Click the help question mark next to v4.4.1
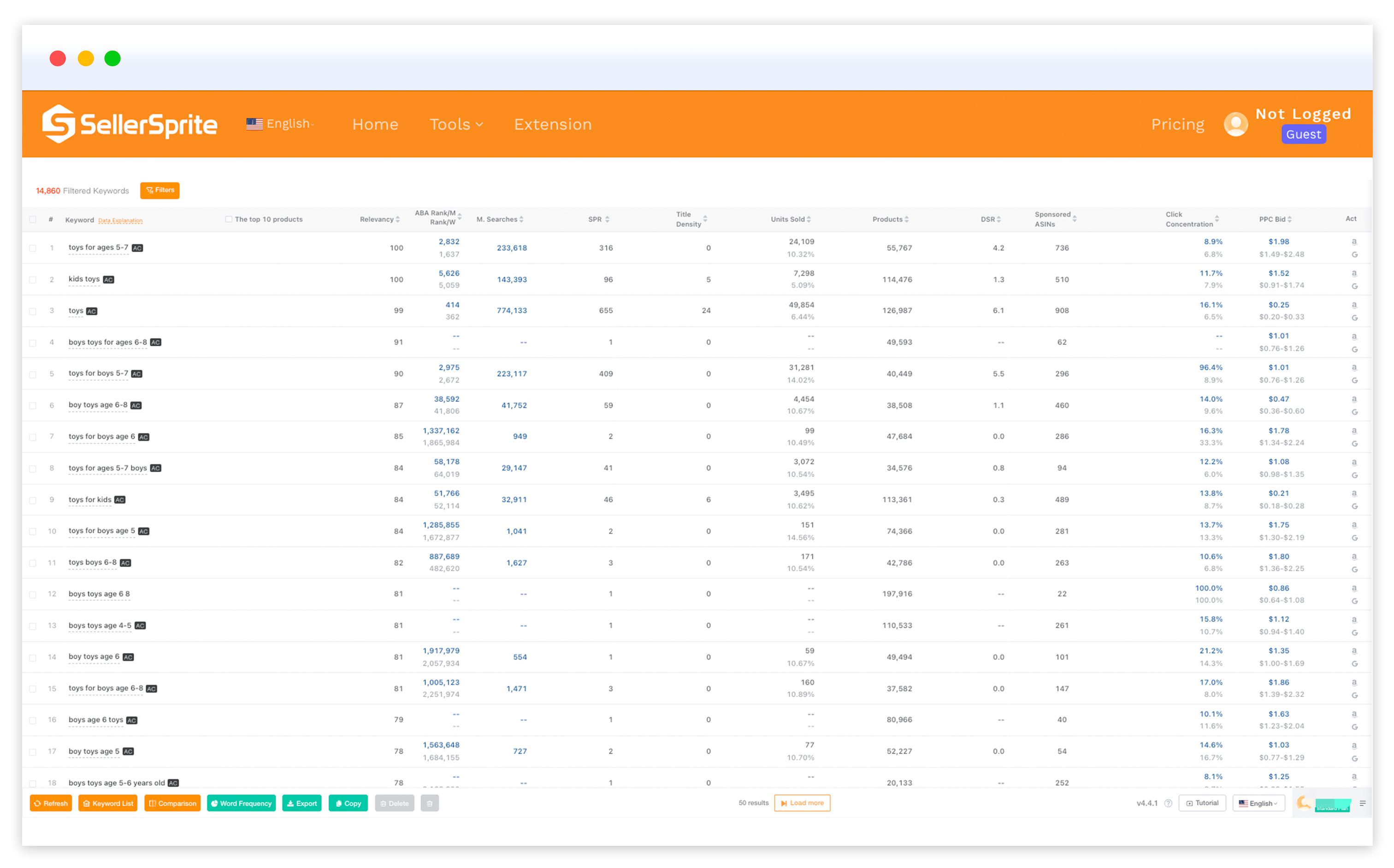The width and height of the screenshot is (1394, 868). click(x=1168, y=803)
